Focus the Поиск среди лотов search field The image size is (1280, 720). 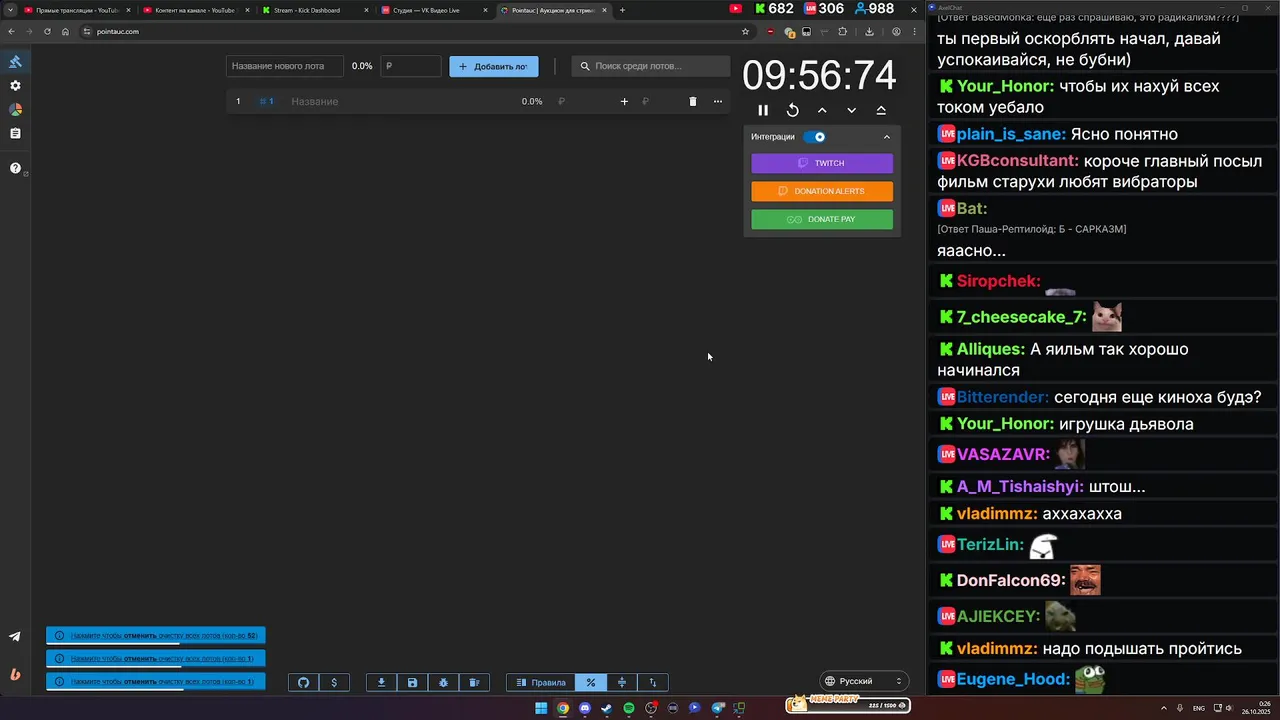(x=651, y=66)
